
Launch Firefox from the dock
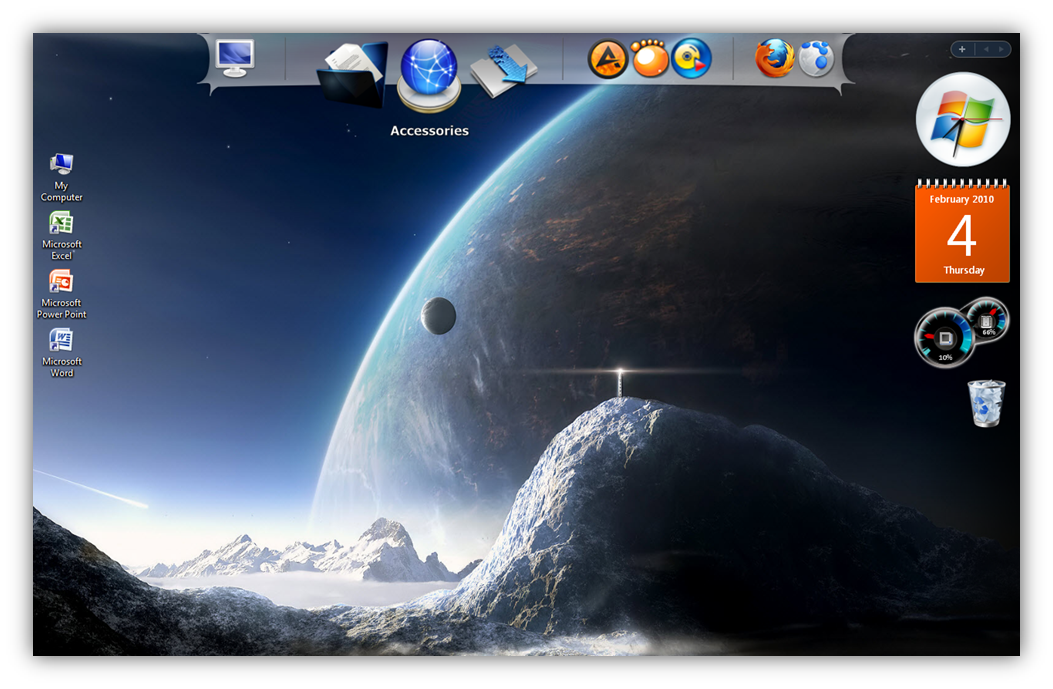click(774, 58)
